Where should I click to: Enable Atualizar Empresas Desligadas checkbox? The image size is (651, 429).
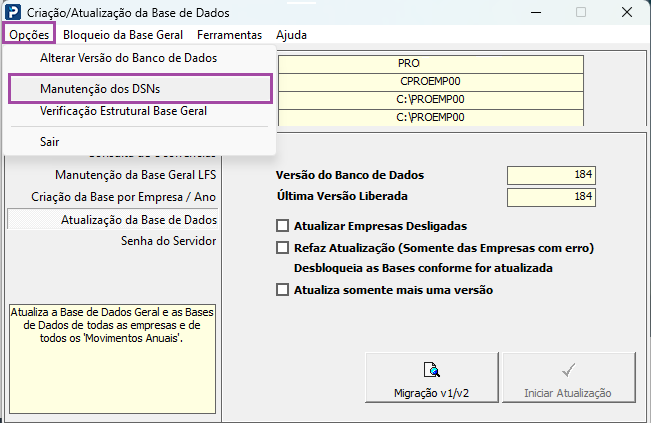click(x=282, y=226)
